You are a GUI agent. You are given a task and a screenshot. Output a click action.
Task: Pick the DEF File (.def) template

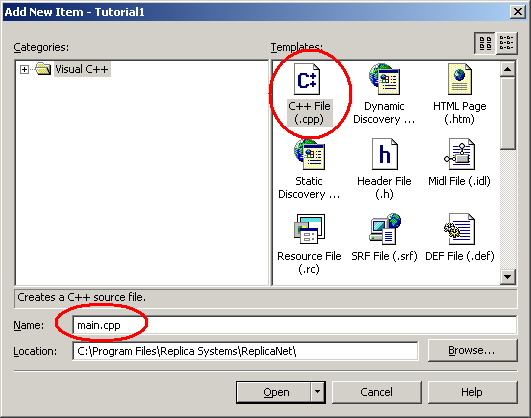(x=460, y=237)
